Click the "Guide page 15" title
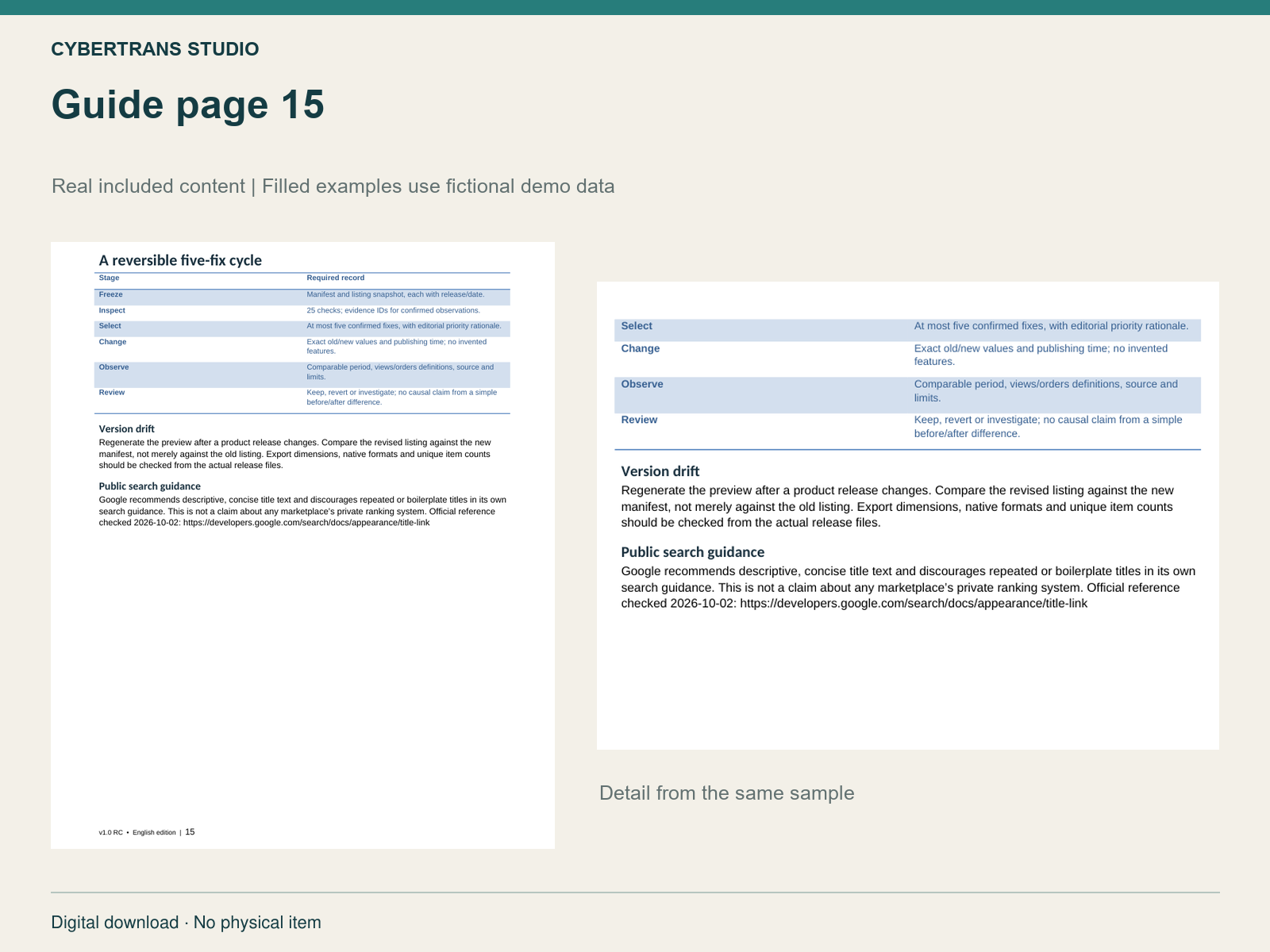Viewport: 1270px width, 952px height. [188, 105]
